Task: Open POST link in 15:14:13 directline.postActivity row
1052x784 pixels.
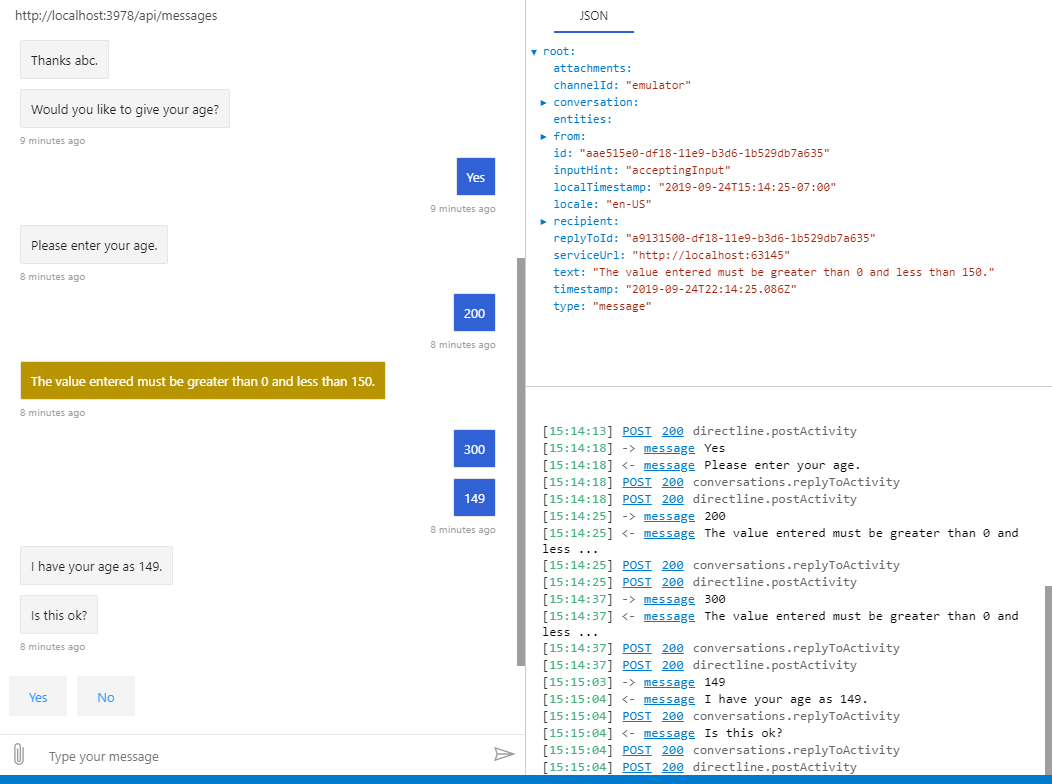Action: (637, 431)
